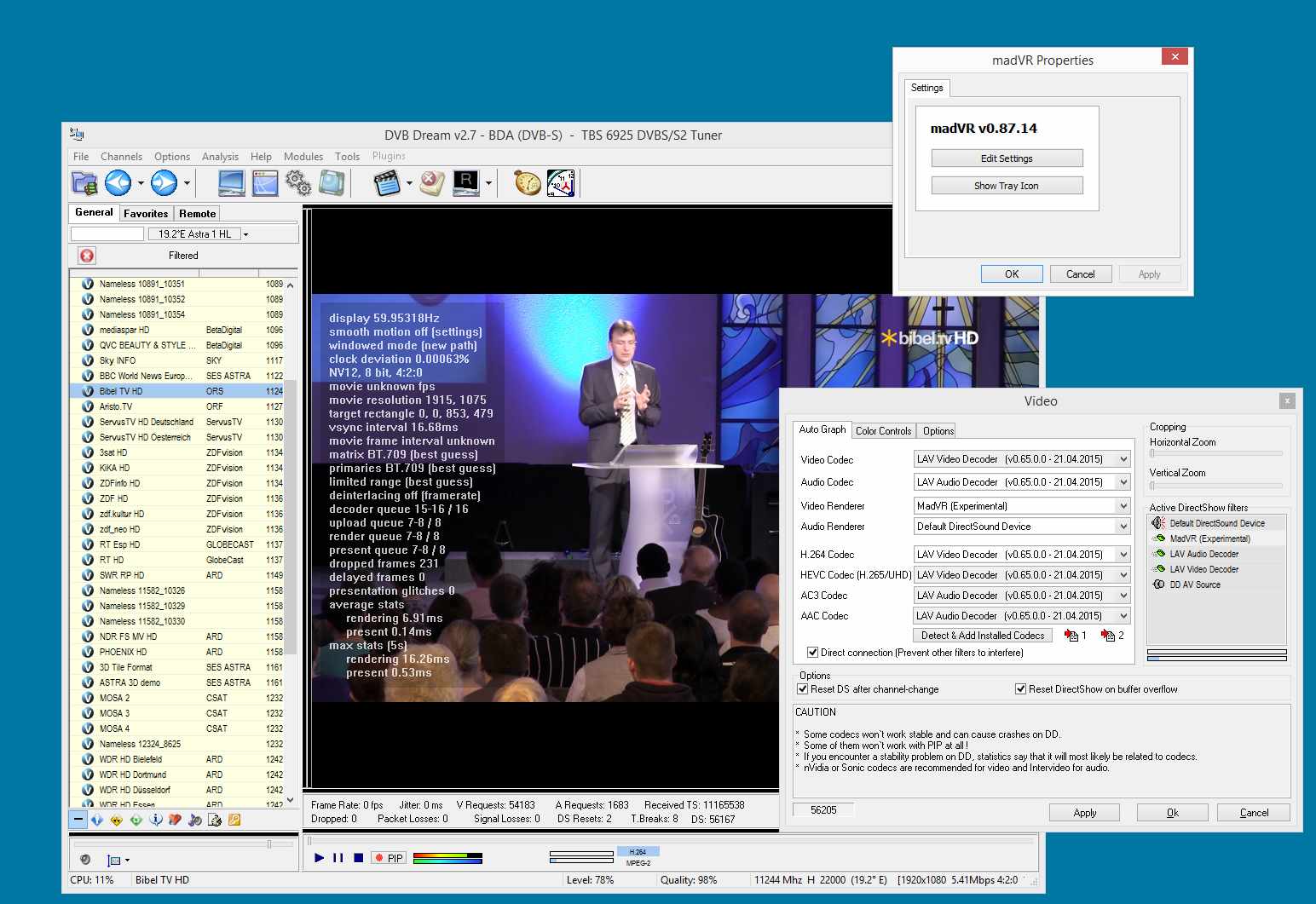Screen dimensions: 1316x904
Task: Click codec set 2 icon in Video dialog
Action: click(x=1108, y=636)
